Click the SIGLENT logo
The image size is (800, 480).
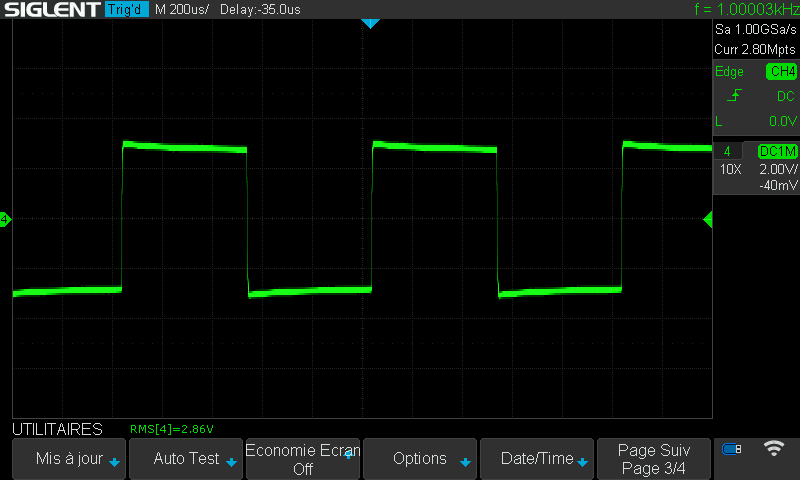51,9
